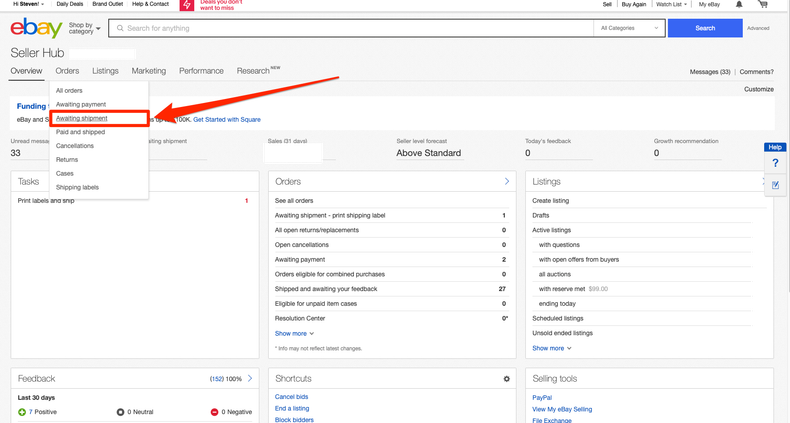The height and width of the screenshot is (423, 790).
Task: Open Shortcuts gear settings
Action: 506,379
